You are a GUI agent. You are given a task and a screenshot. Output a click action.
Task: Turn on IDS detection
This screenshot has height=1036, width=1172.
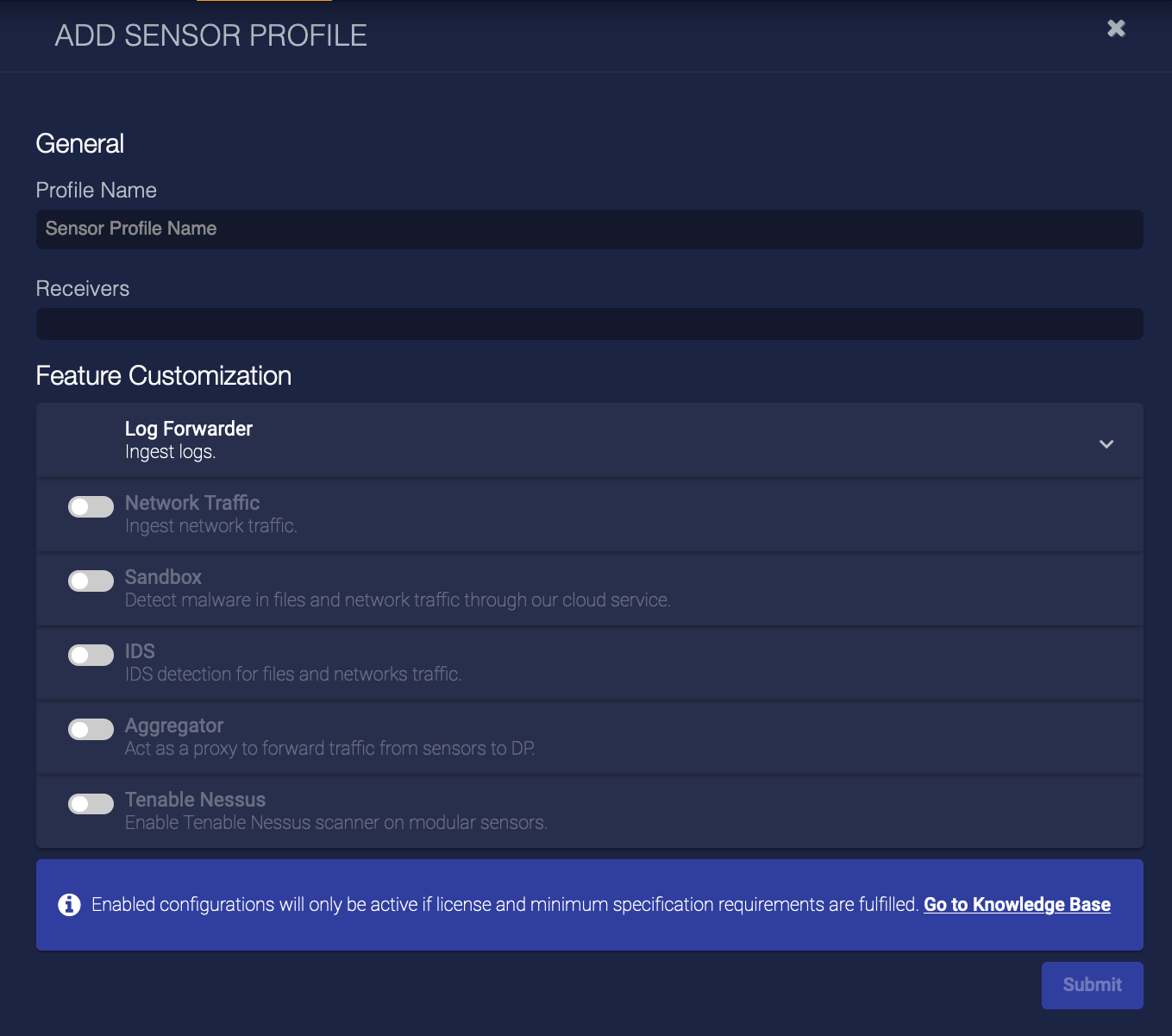click(90, 655)
